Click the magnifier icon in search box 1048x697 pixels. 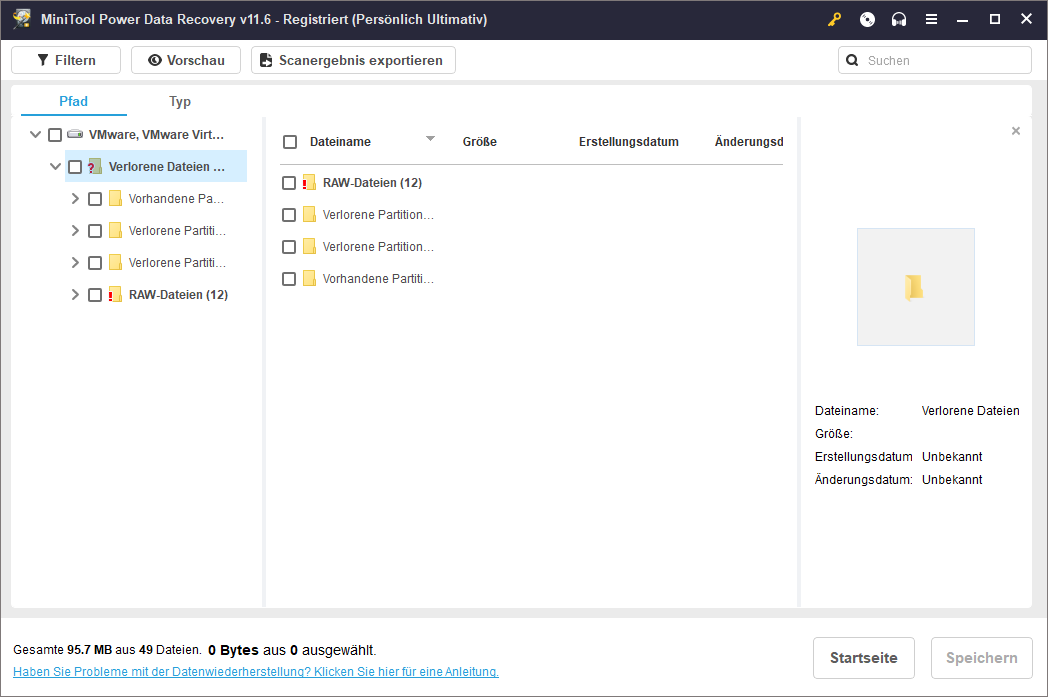tap(852, 60)
